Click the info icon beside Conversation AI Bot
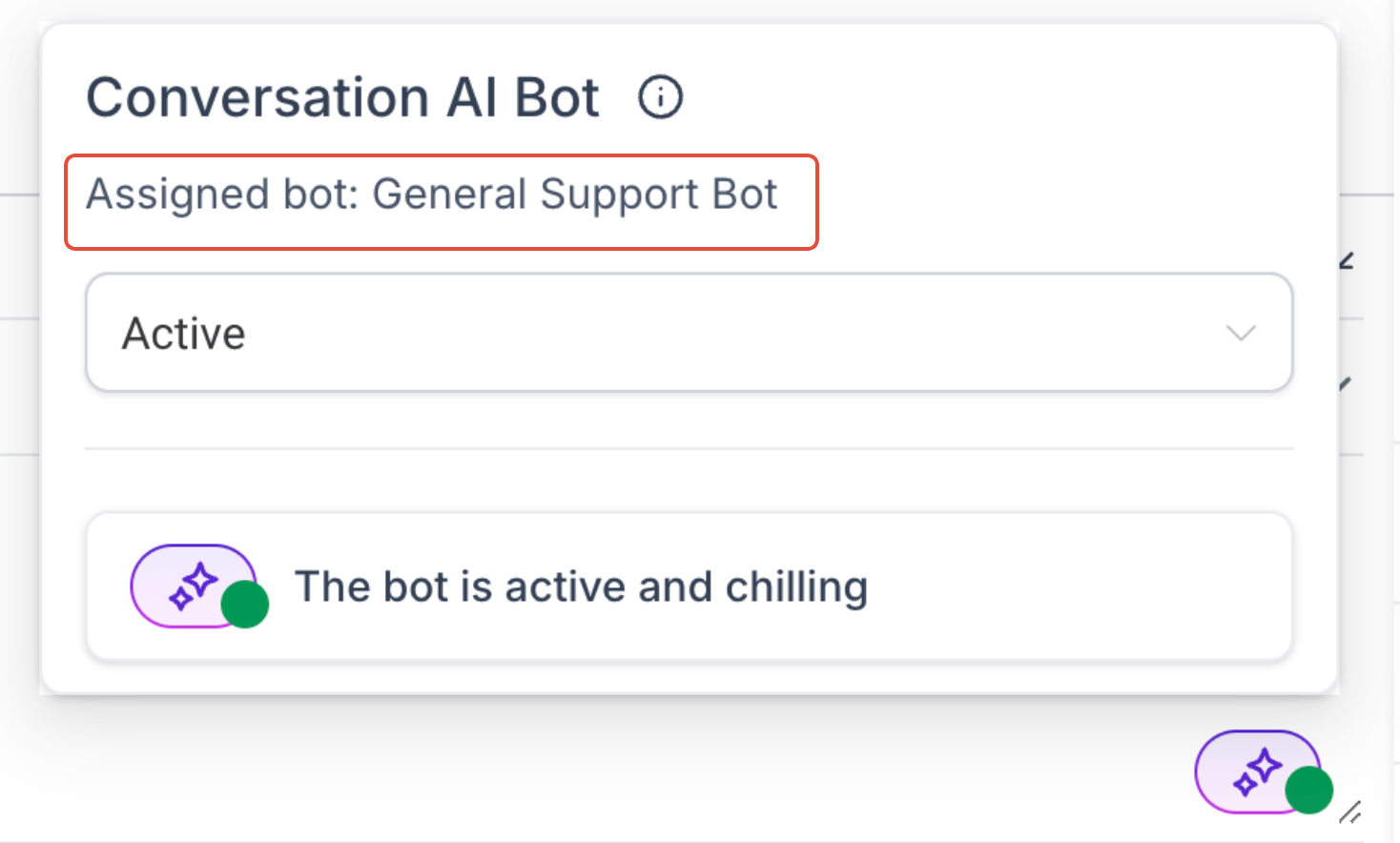 click(x=660, y=97)
